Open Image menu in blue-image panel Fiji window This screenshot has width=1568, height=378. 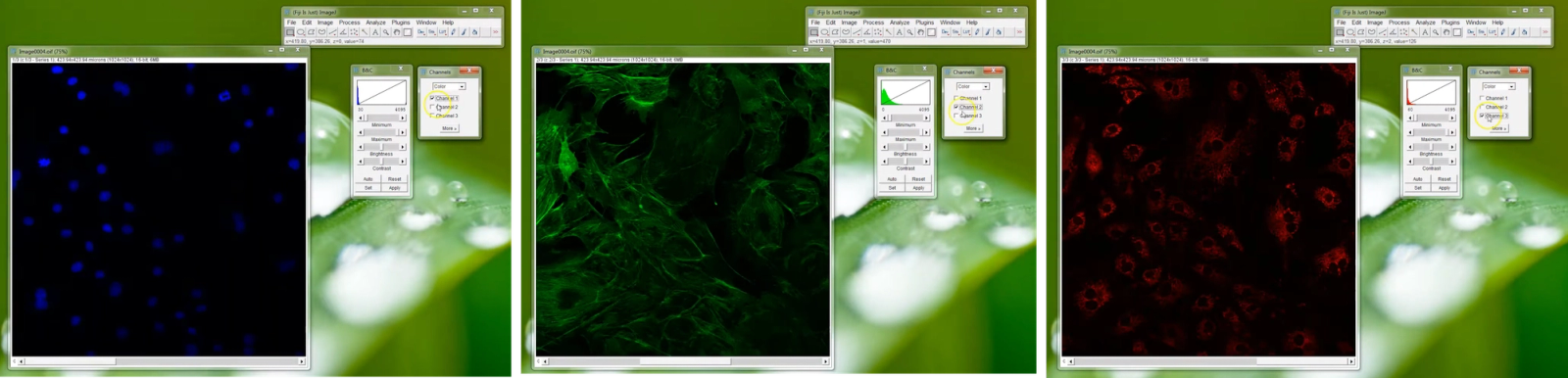point(325,23)
